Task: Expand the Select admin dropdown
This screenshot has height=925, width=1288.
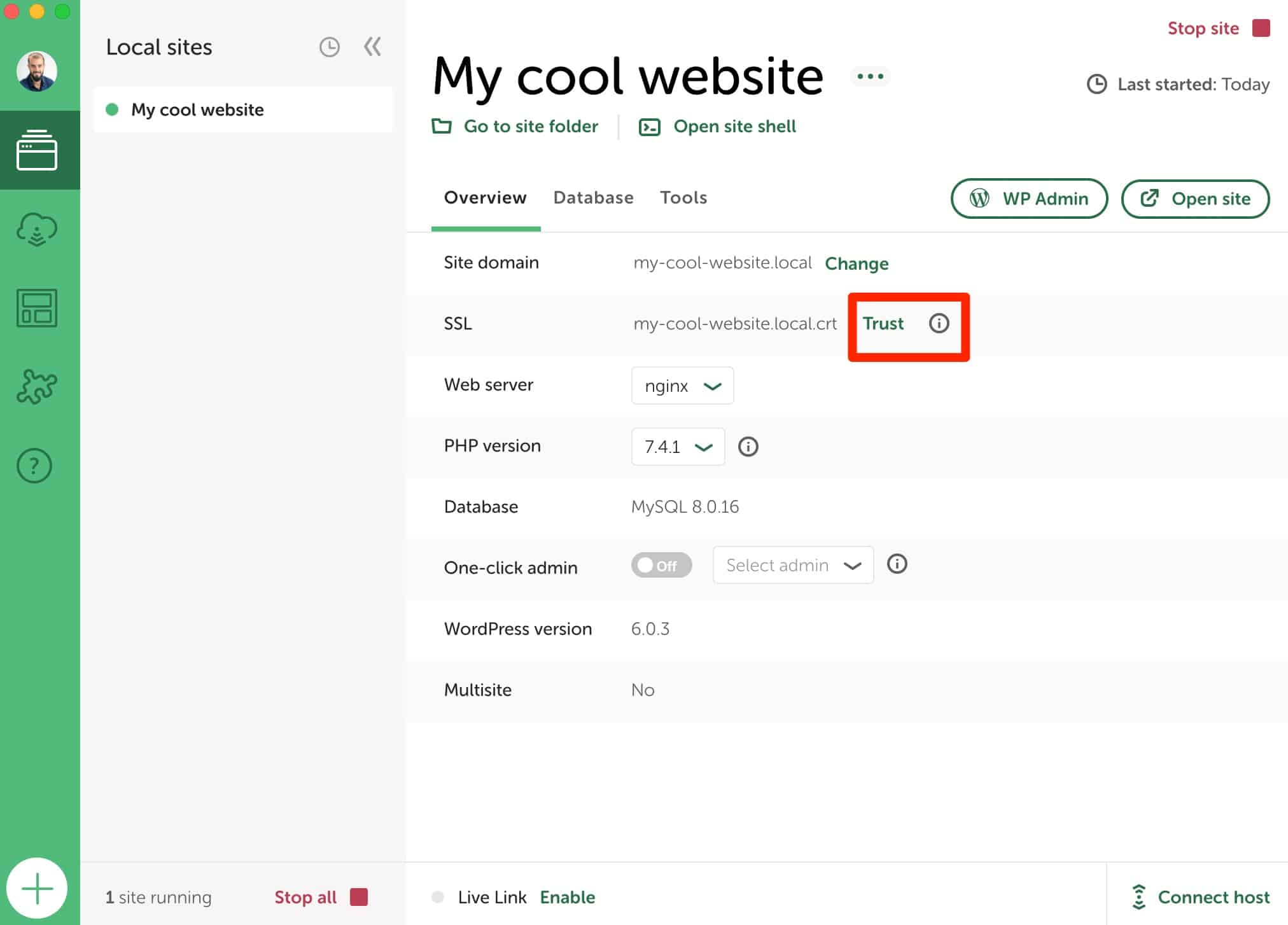Action: [x=792, y=565]
